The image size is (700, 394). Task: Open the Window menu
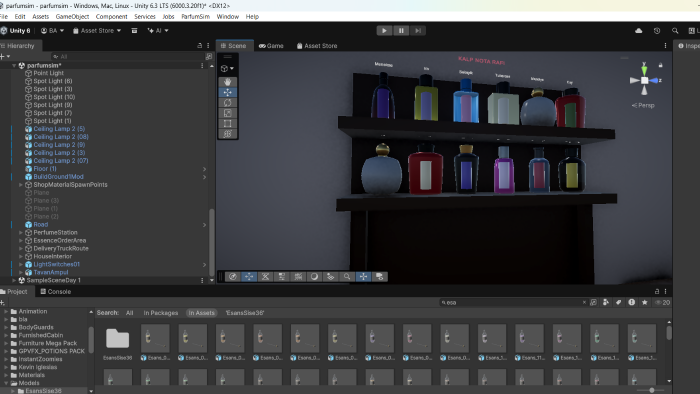click(228, 17)
